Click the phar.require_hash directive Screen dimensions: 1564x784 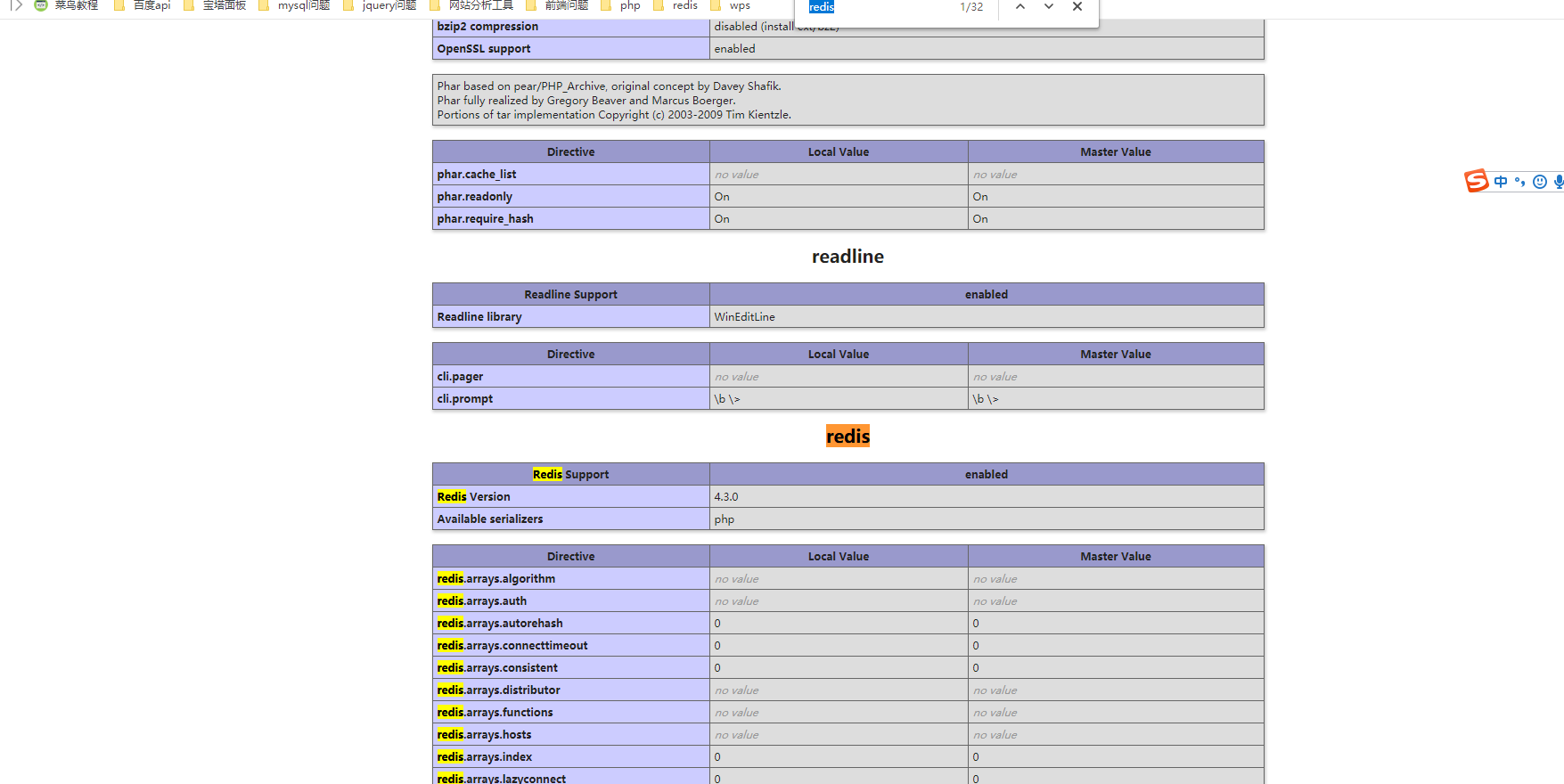(486, 219)
